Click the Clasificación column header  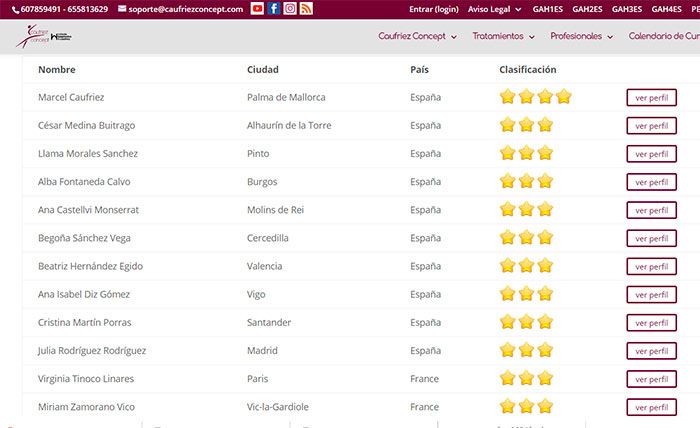(x=527, y=70)
